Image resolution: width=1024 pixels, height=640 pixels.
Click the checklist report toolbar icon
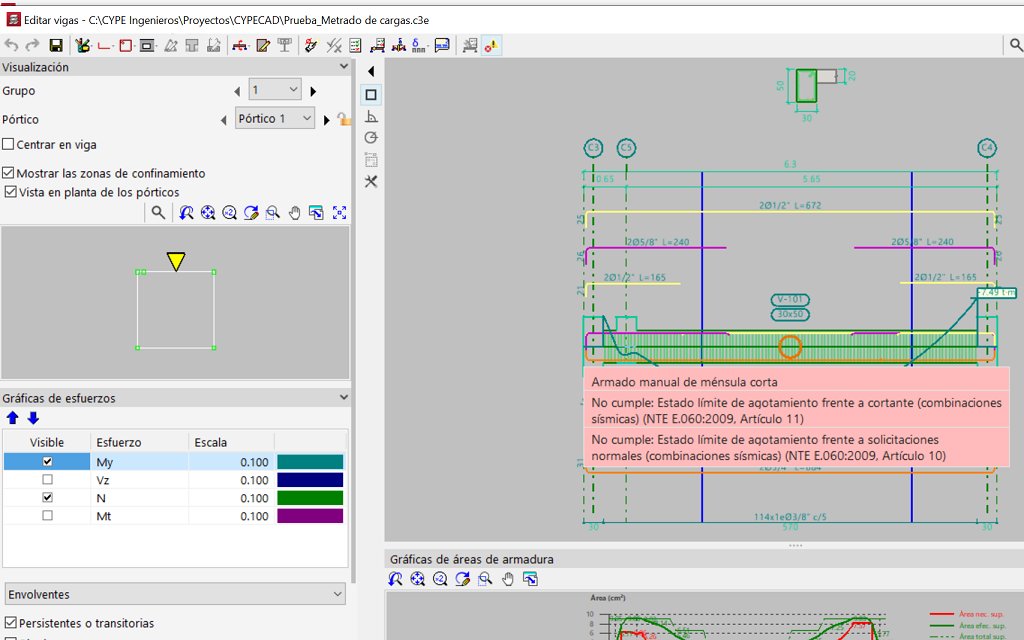pos(355,45)
